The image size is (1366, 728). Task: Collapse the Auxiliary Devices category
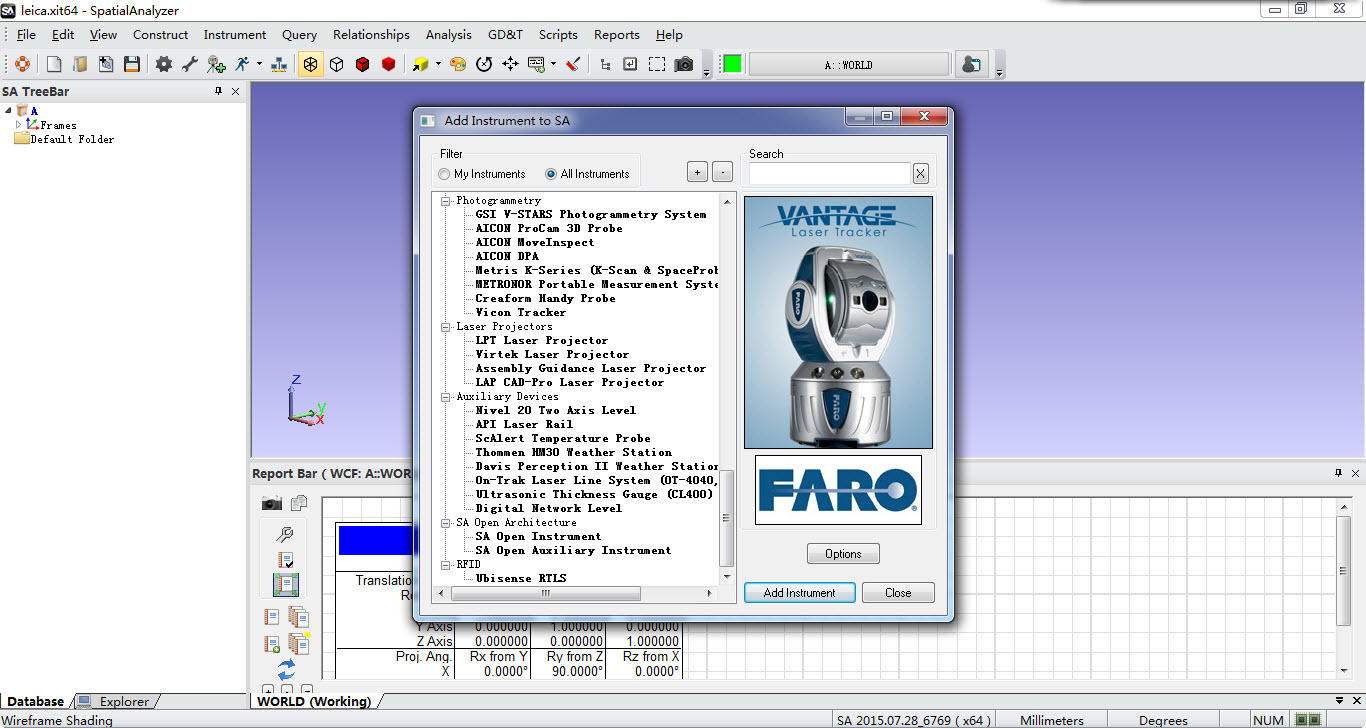click(446, 397)
